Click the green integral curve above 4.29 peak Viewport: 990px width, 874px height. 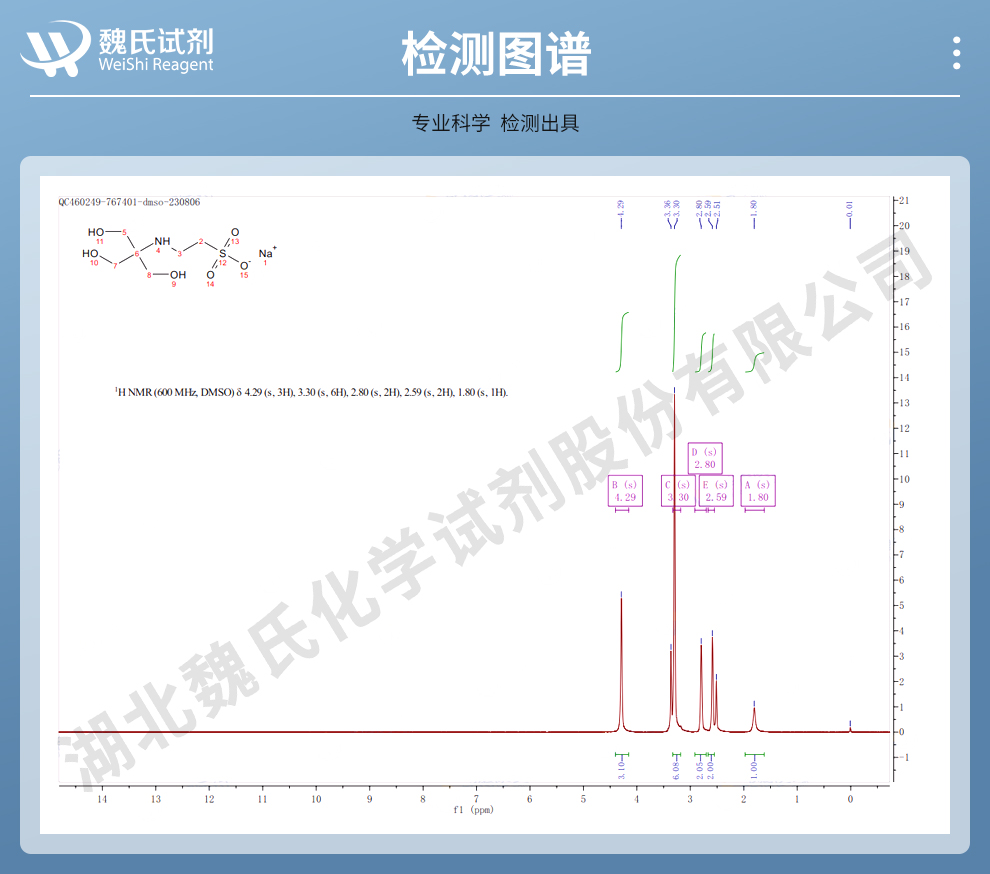coord(624,340)
